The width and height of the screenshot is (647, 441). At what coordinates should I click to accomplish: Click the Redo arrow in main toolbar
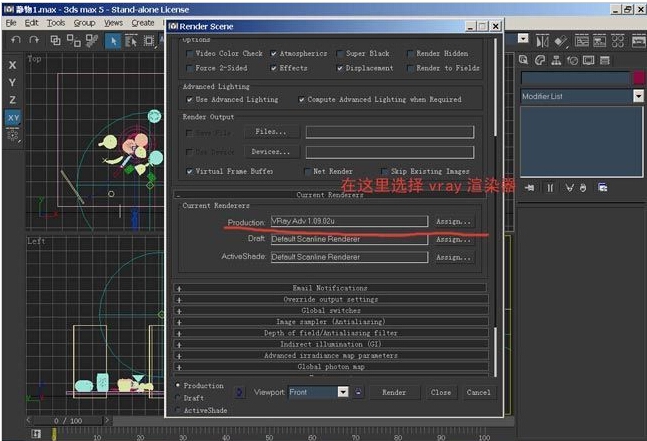click(34, 40)
